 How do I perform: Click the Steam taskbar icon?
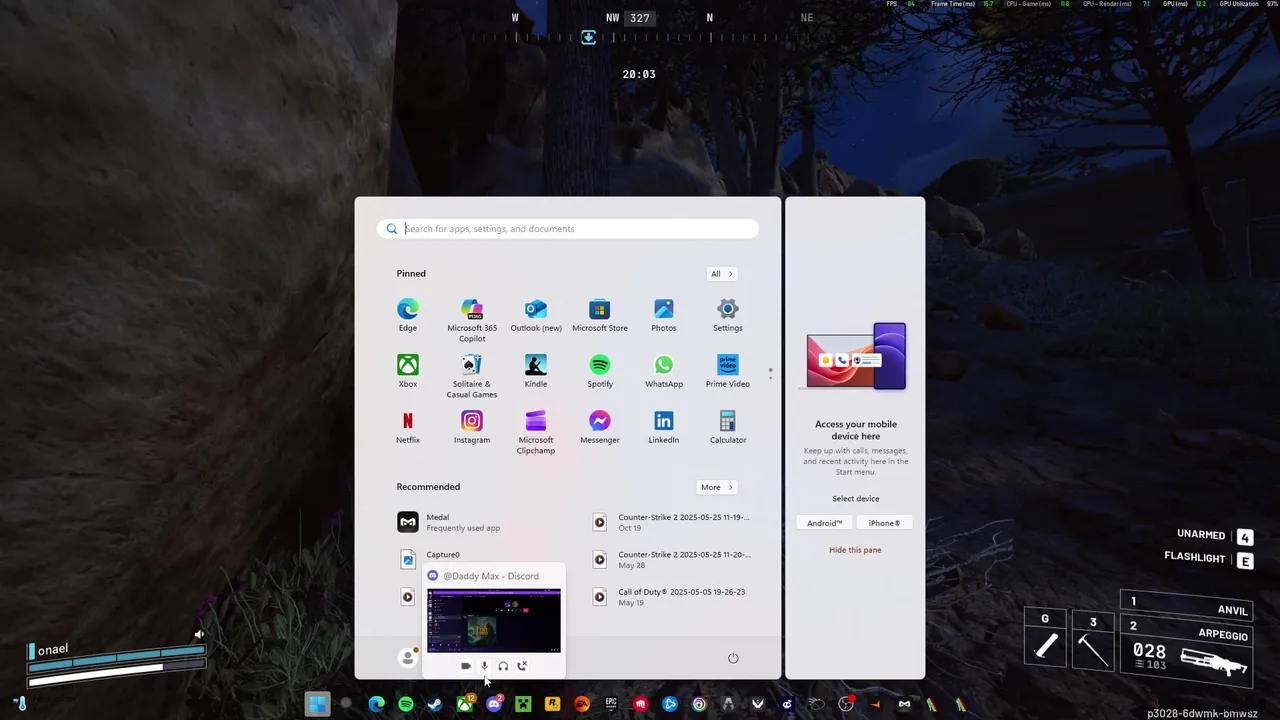[434, 704]
